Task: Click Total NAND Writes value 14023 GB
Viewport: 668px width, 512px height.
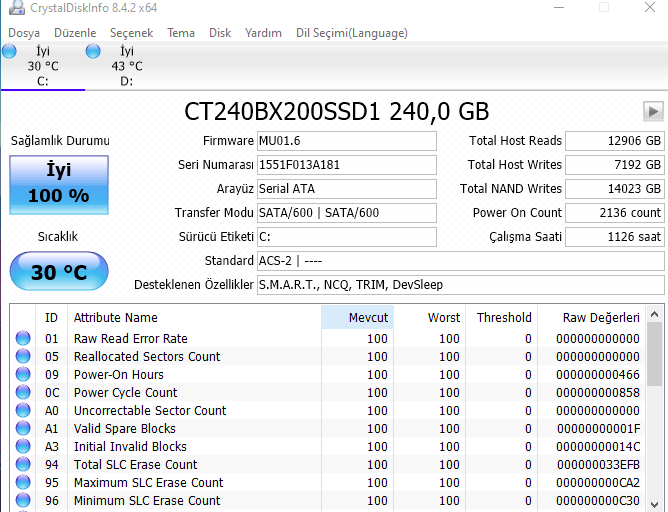Action: point(615,189)
